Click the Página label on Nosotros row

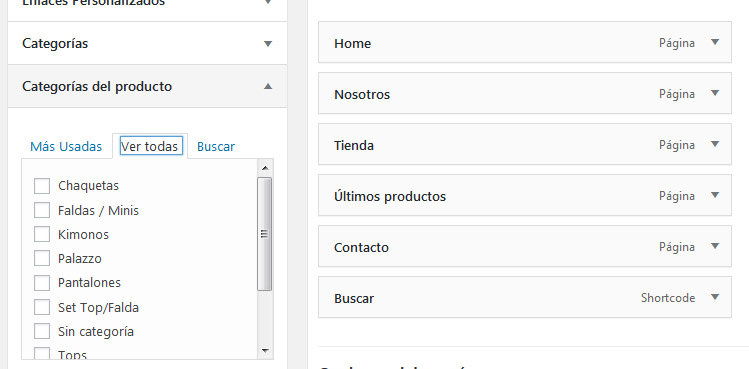click(x=677, y=95)
